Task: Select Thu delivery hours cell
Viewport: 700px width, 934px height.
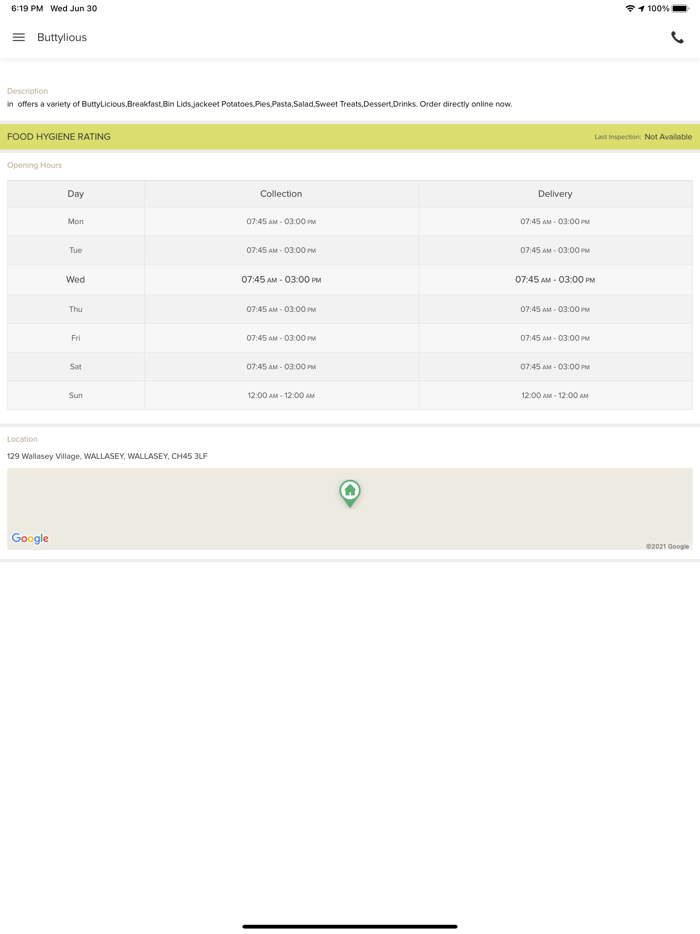Action: tap(555, 309)
